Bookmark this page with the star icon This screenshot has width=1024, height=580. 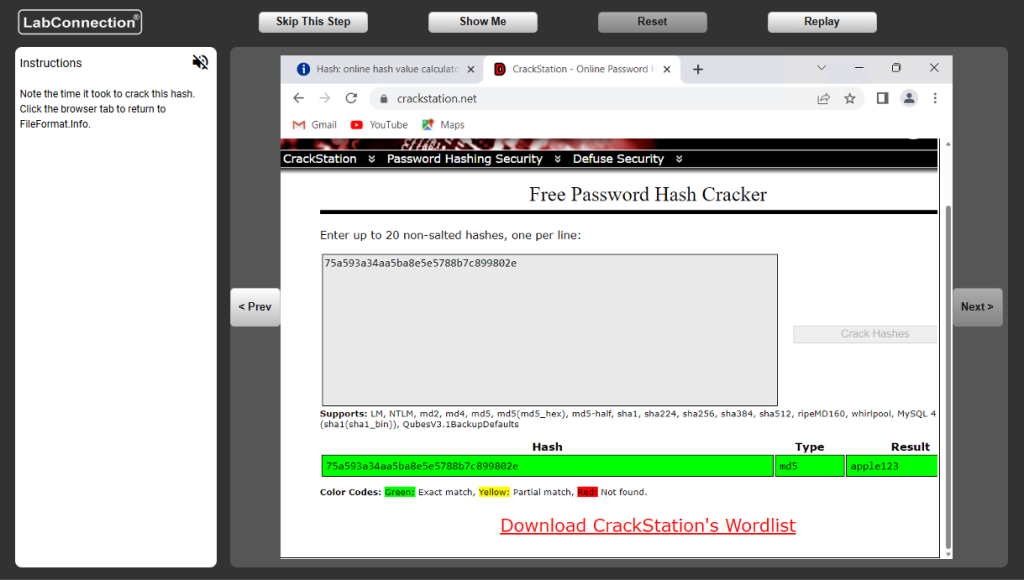point(850,98)
